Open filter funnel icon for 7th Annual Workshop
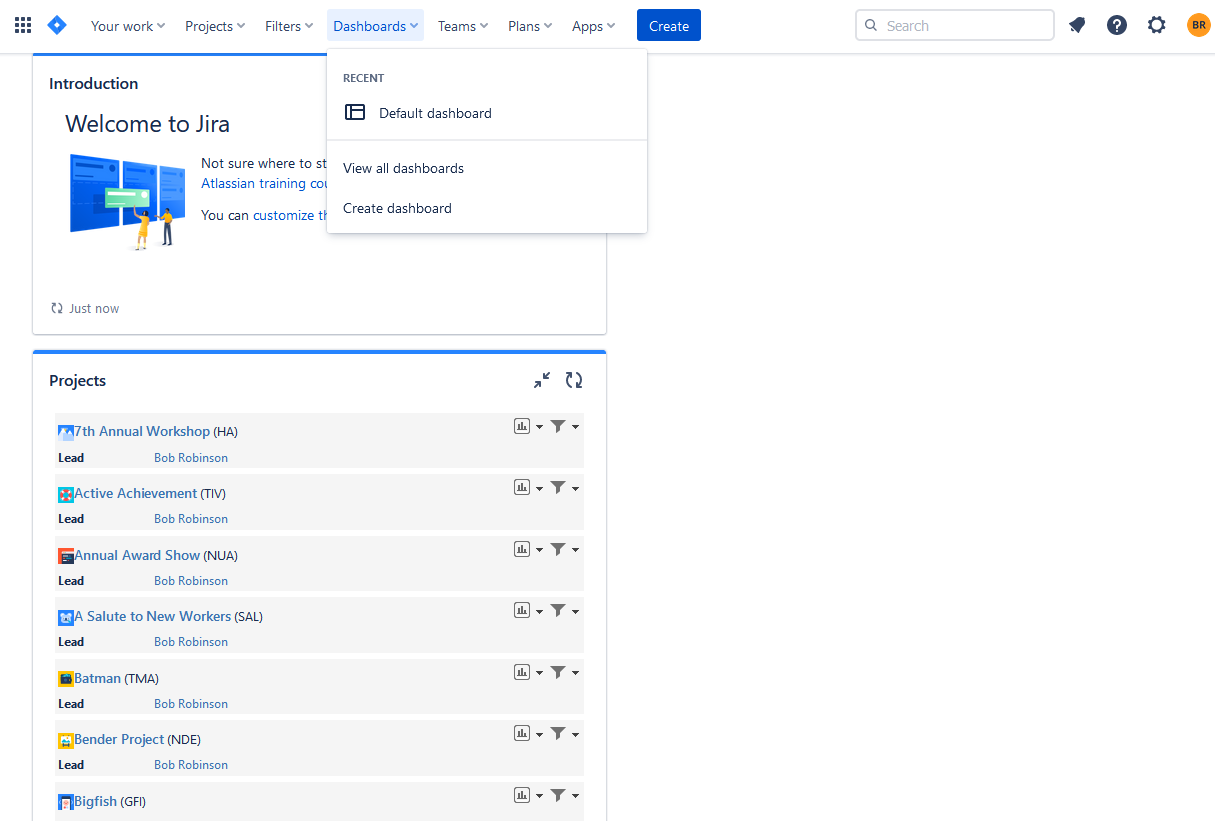1215x821 pixels. [x=558, y=426]
